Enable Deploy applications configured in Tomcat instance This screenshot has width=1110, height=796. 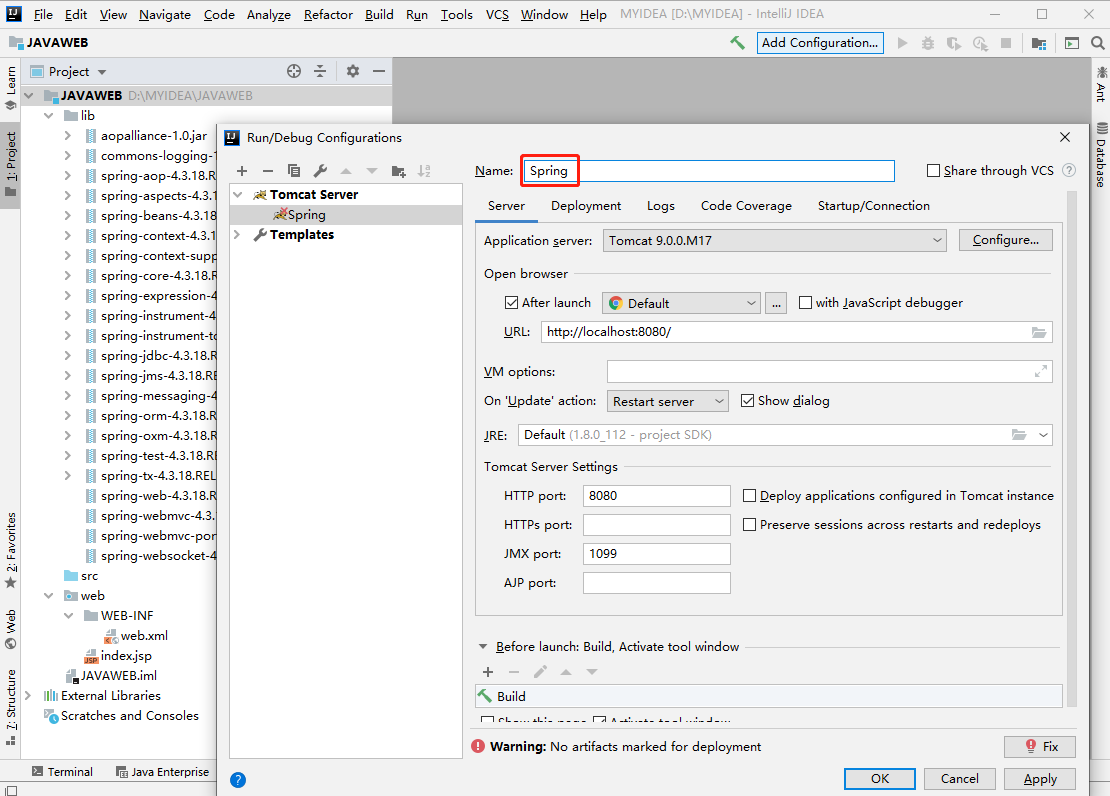click(749, 496)
